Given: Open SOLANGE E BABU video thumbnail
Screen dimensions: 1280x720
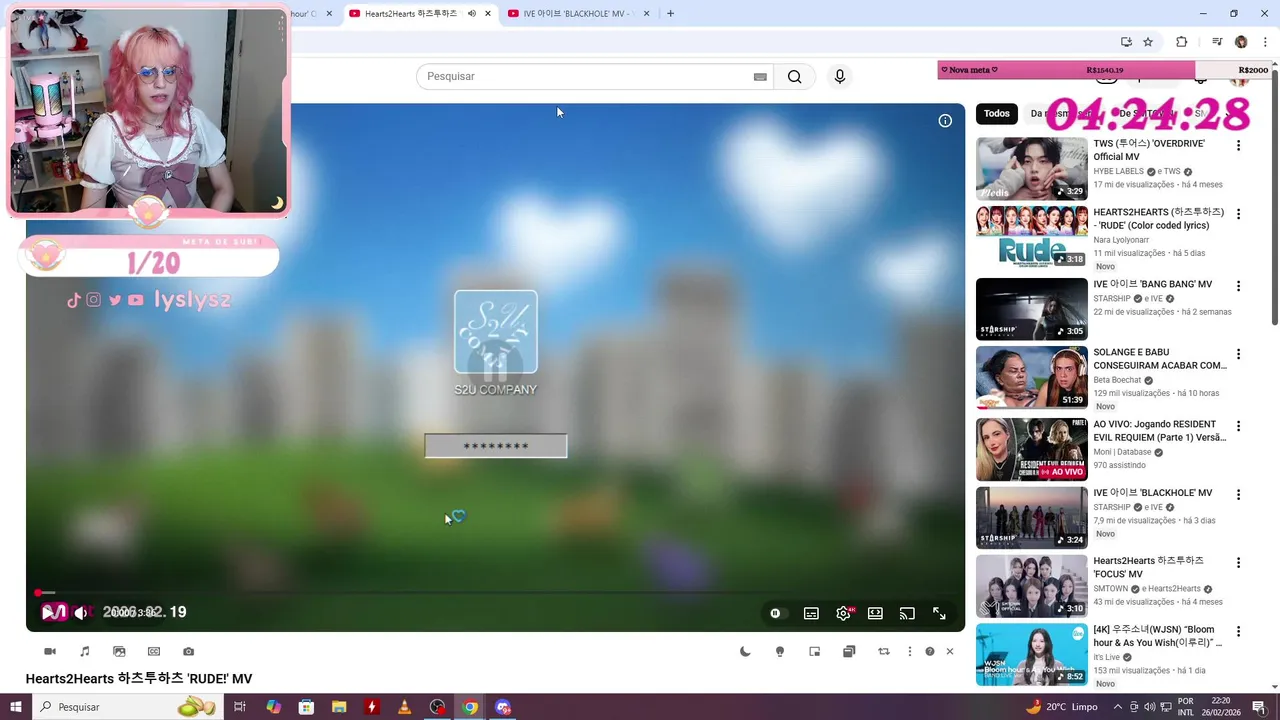Looking at the screenshot, I should coord(1031,377).
